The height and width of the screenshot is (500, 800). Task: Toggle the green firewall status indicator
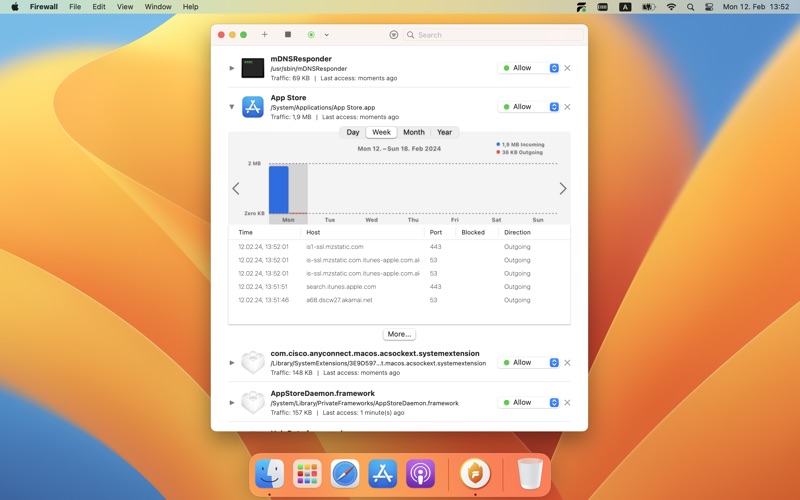(x=311, y=35)
